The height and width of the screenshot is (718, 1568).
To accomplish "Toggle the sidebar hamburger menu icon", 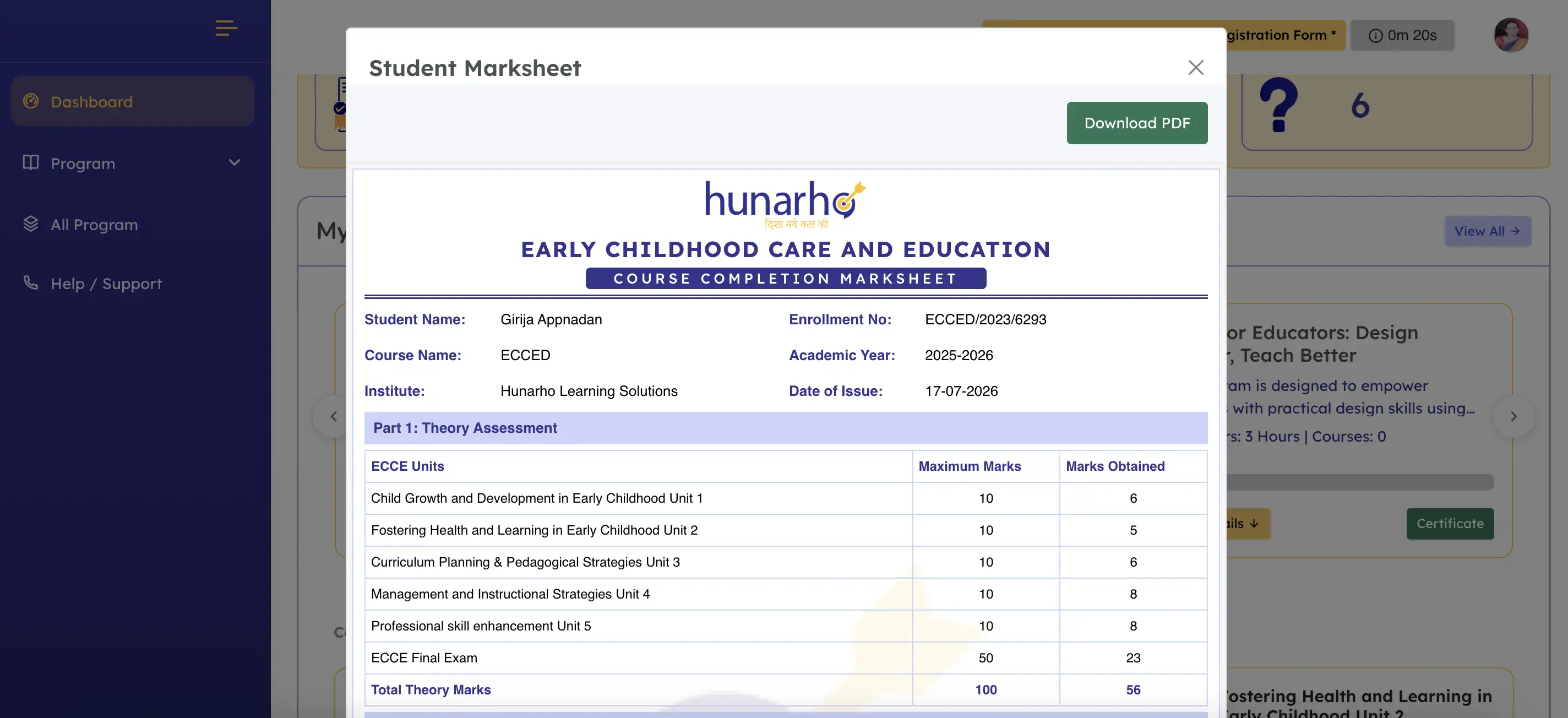I will tap(226, 28).
